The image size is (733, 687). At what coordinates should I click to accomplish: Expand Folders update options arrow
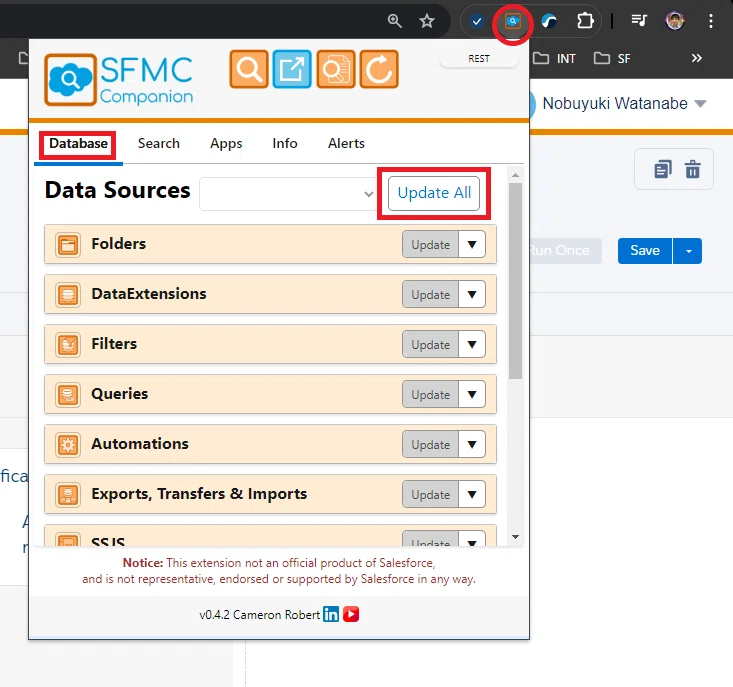pos(472,244)
